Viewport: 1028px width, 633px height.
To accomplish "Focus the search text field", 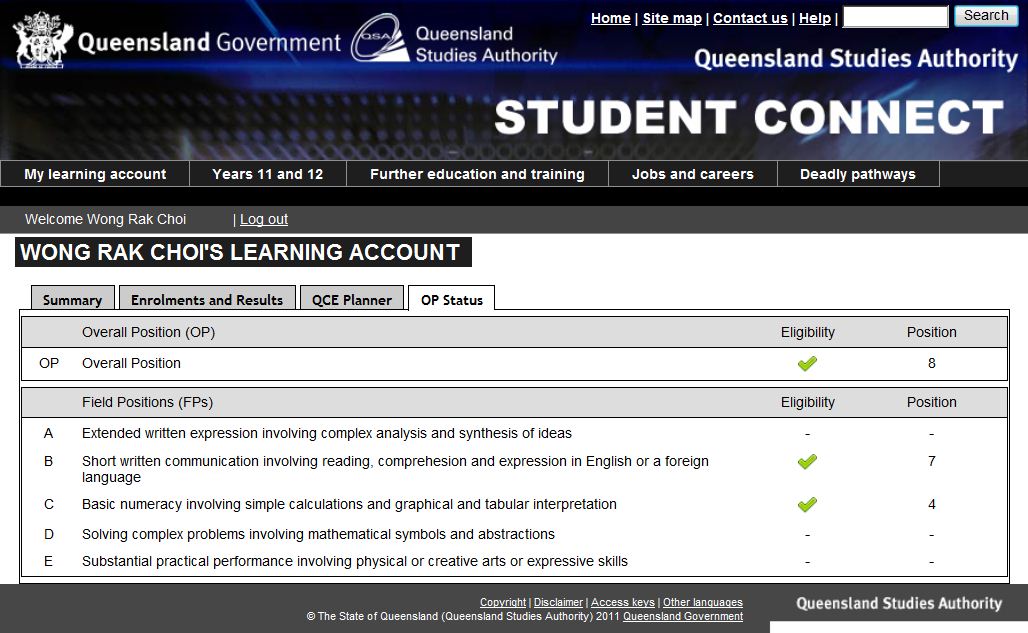I will (x=896, y=16).
